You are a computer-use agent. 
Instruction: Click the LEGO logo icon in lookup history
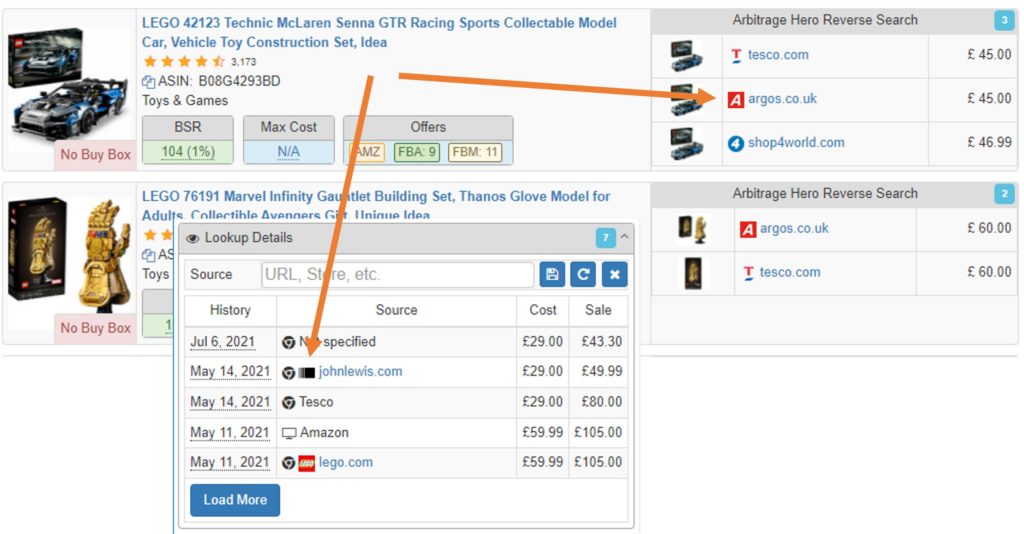[x=307, y=462]
